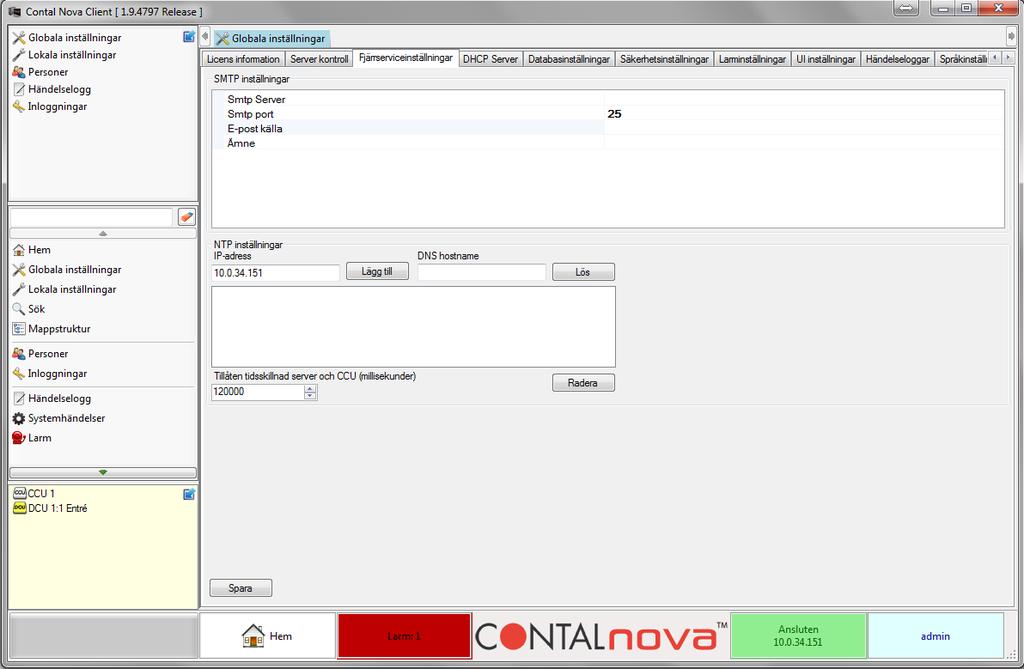The height and width of the screenshot is (669, 1024).
Task: Click the Systemhändelser gear icon
Action: [19, 418]
